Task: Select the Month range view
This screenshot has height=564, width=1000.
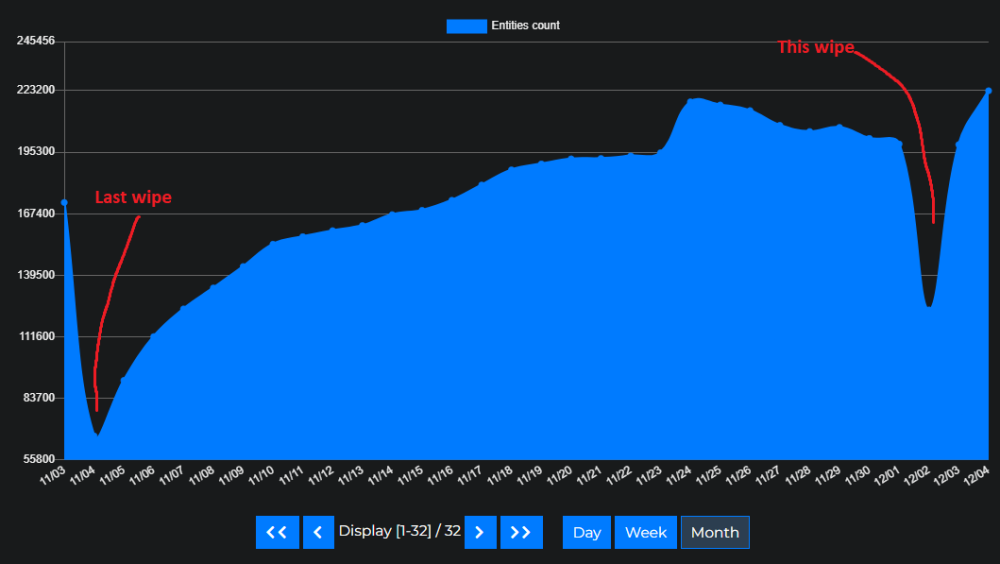Action: click(x=714, y=532)
